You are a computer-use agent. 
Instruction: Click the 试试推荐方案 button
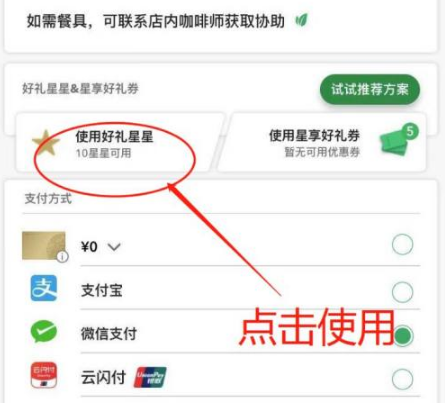370,89
